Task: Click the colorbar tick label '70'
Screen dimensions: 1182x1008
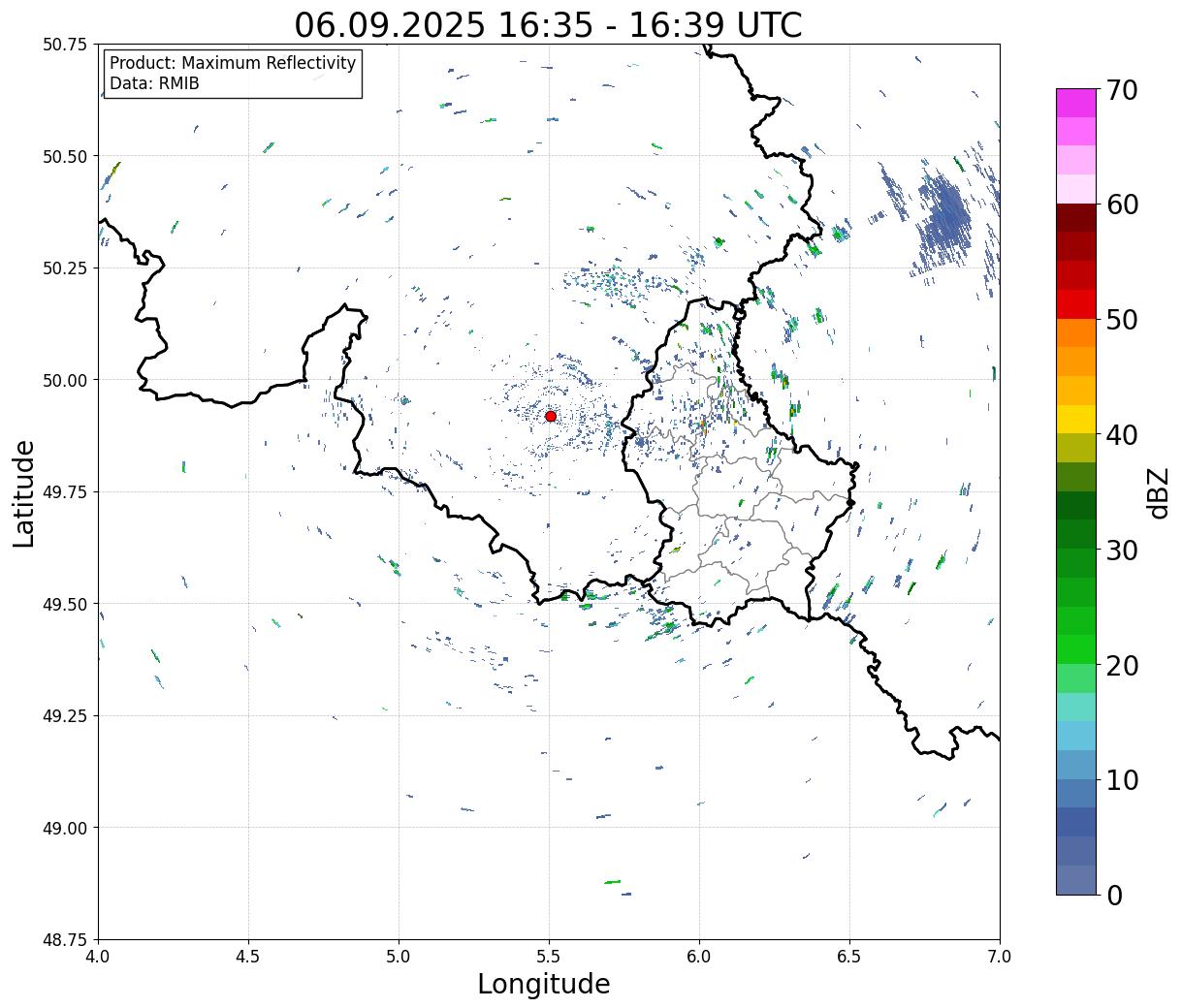Action: pos(1121,90)
